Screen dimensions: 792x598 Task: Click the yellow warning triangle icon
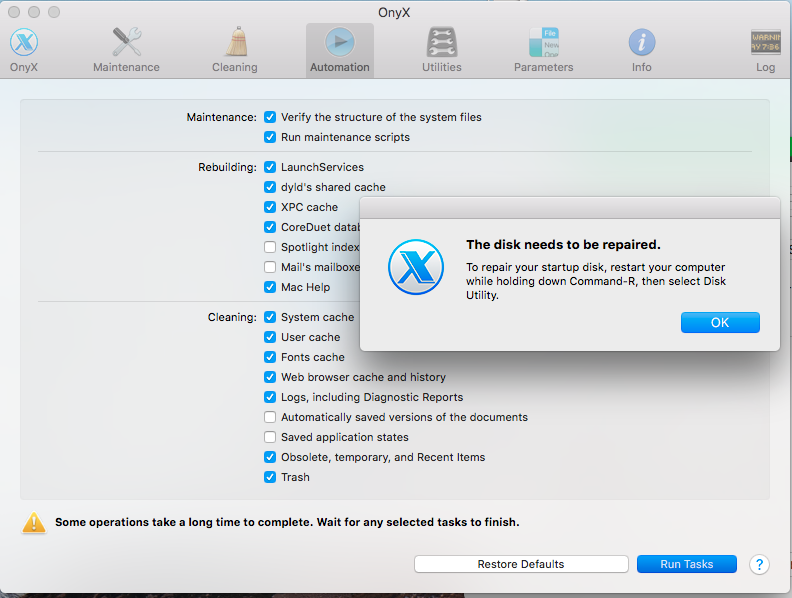(x=34, y=522)
